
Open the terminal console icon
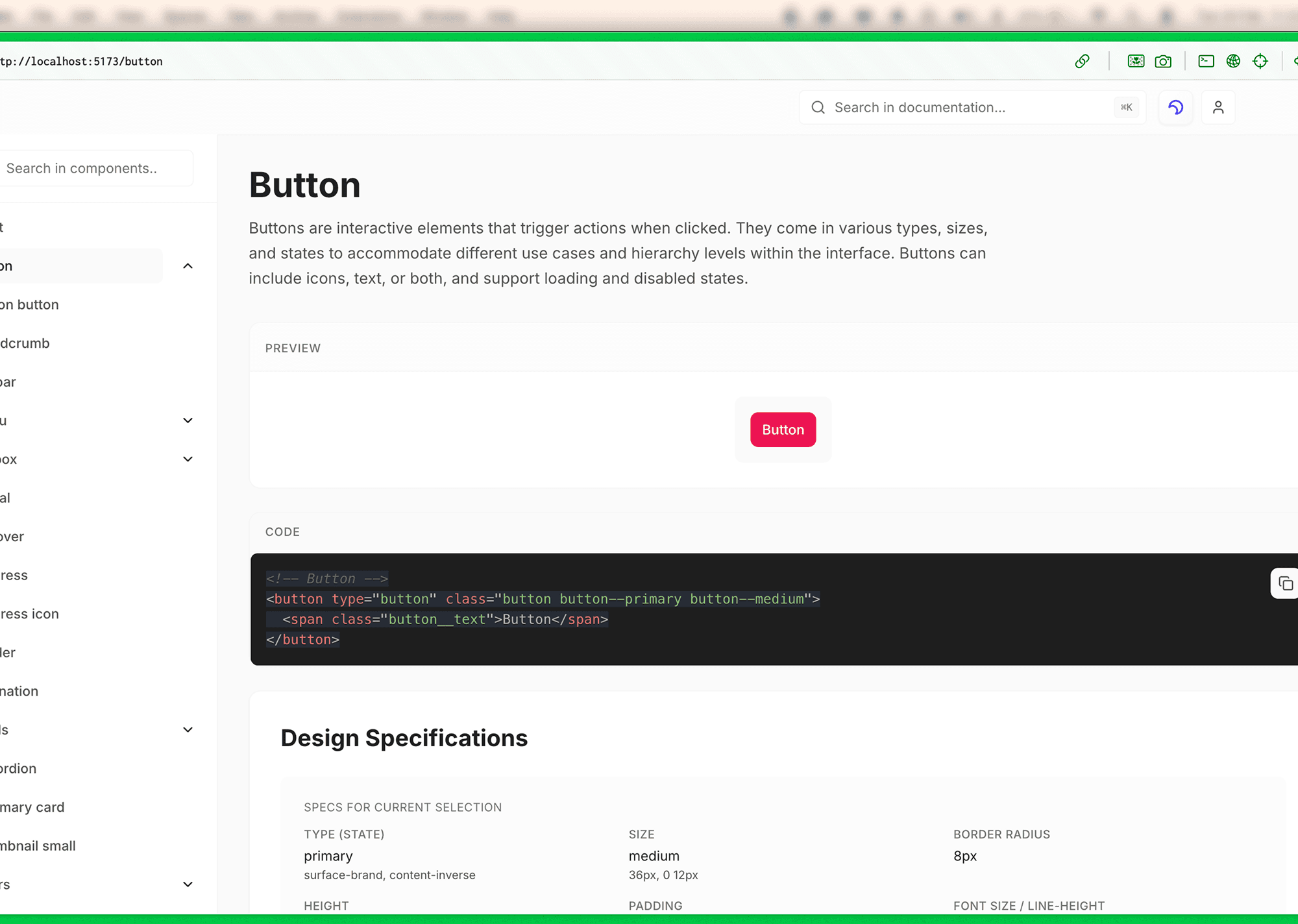tap(1206, 61)
